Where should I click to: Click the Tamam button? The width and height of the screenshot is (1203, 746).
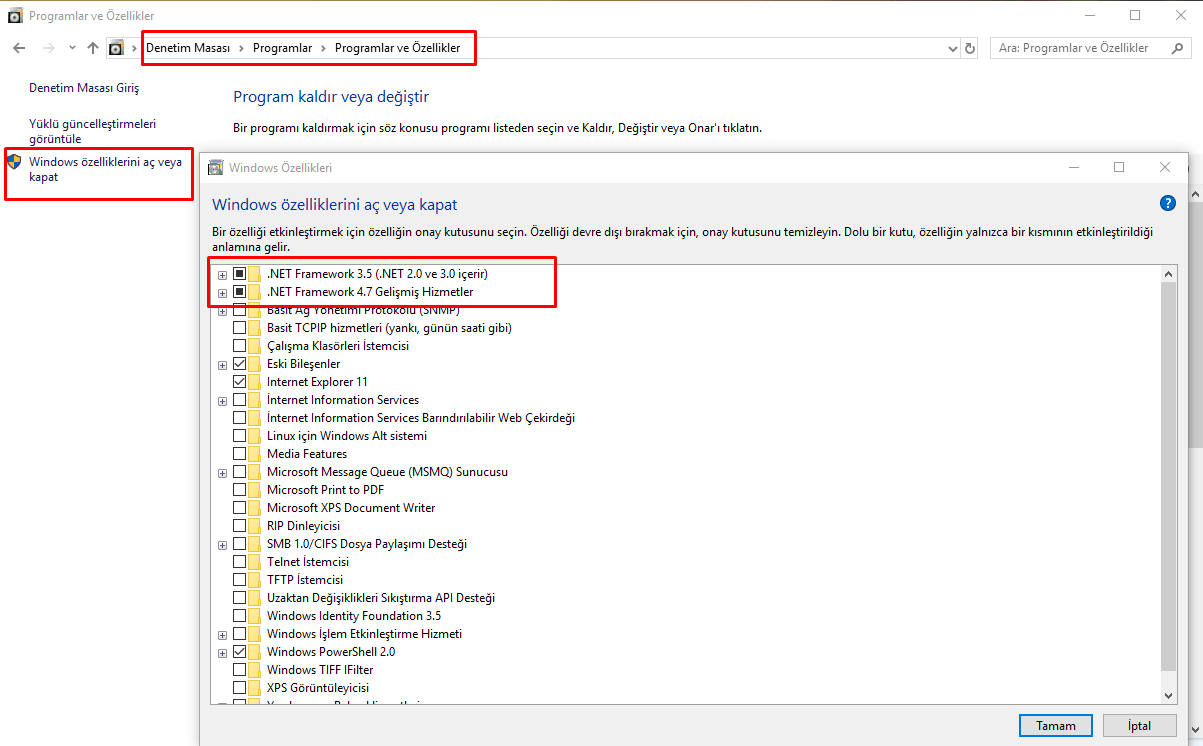1055,725
